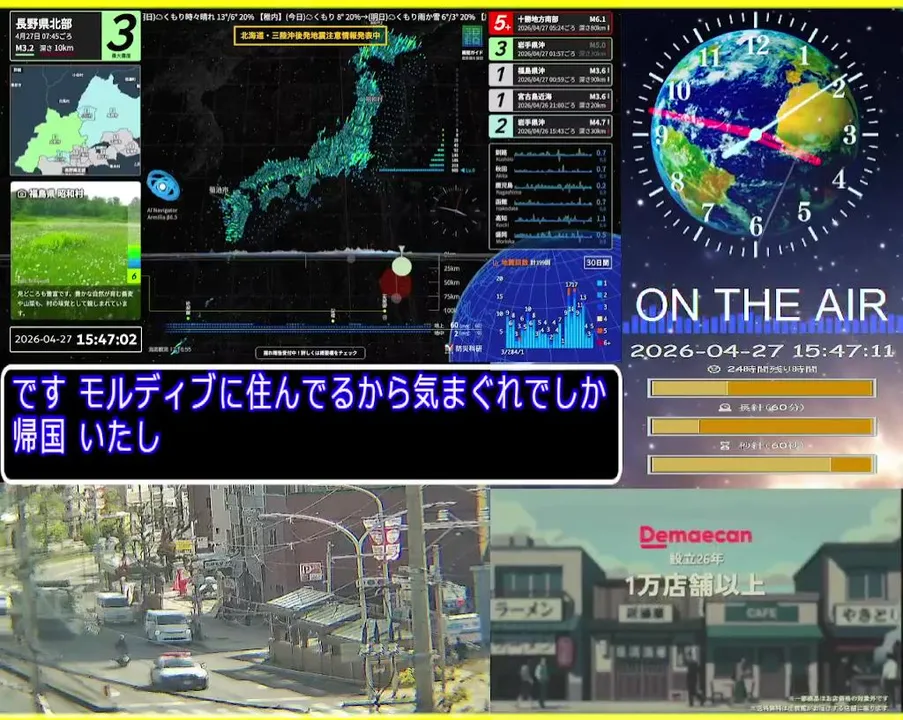Click the legend swatch for intensity 6+
This screenshot has width=903, height=720.
(600, 342)
